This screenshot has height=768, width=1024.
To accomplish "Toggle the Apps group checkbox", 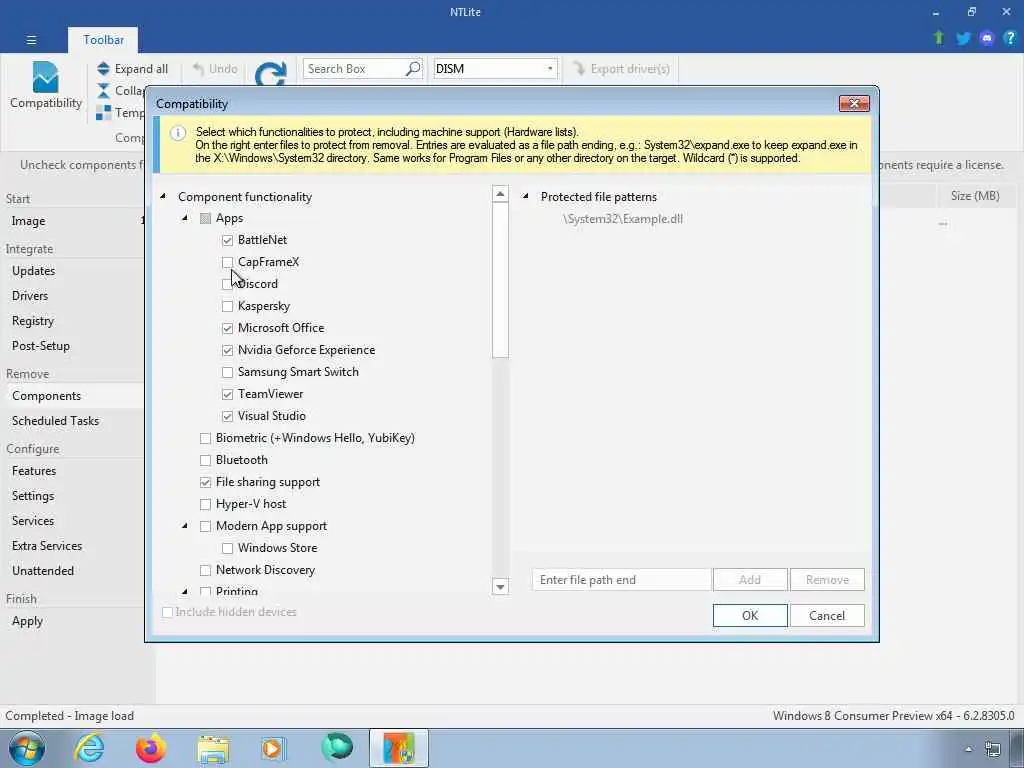I will click(x=205, y=218).
